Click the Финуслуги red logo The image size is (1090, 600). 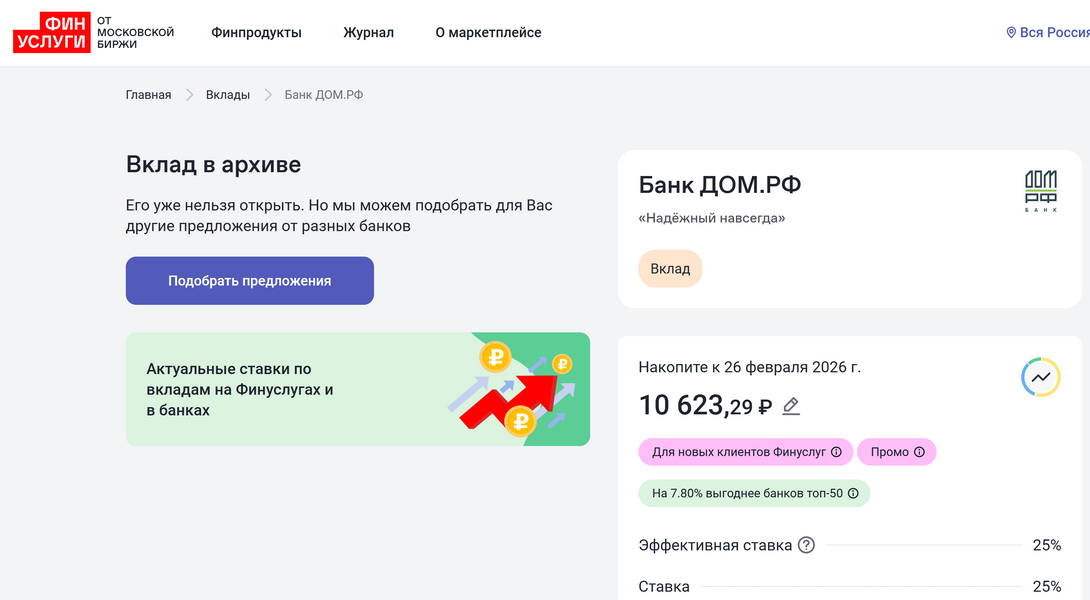pyautogui.click(x=51, y=33)
